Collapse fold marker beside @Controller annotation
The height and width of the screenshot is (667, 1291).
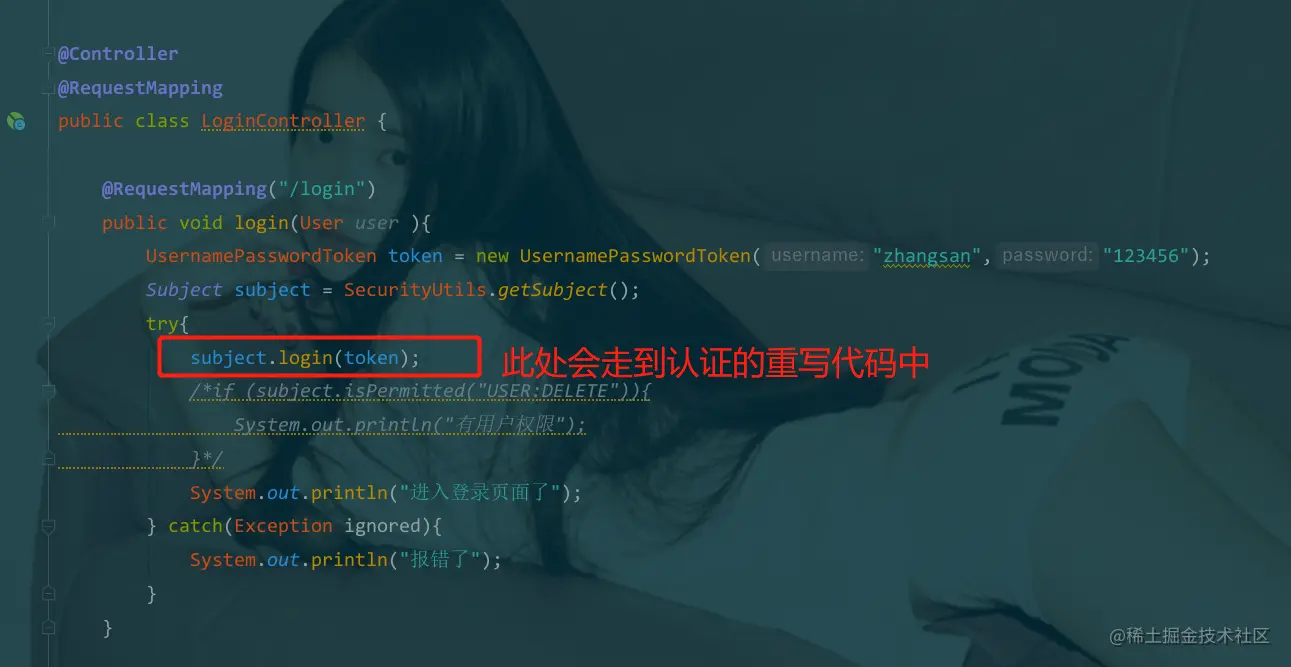tap(48, 54)
